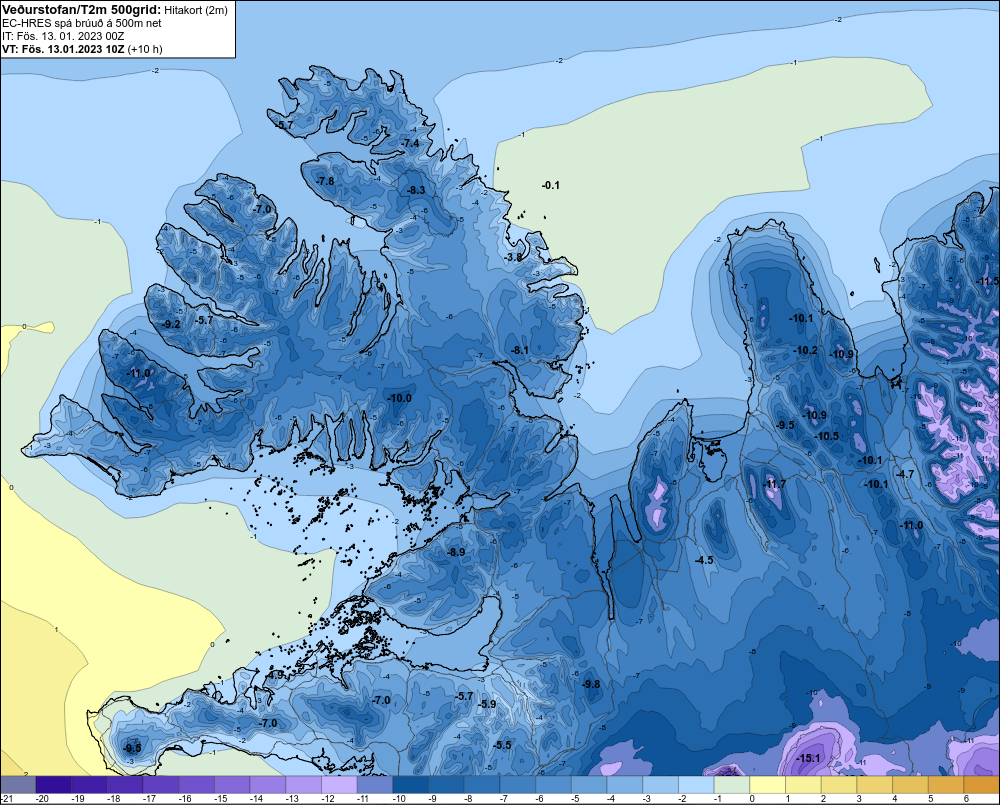Click the legend color swatch between -10 and -9

click(x=410, y=785)
